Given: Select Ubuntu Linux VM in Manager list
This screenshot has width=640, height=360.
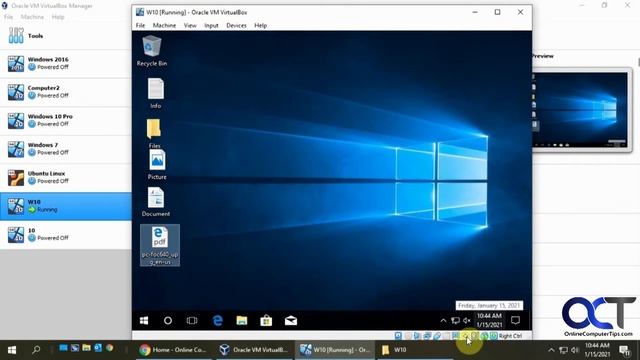Looking at the screenshot, I should (66, 178).
